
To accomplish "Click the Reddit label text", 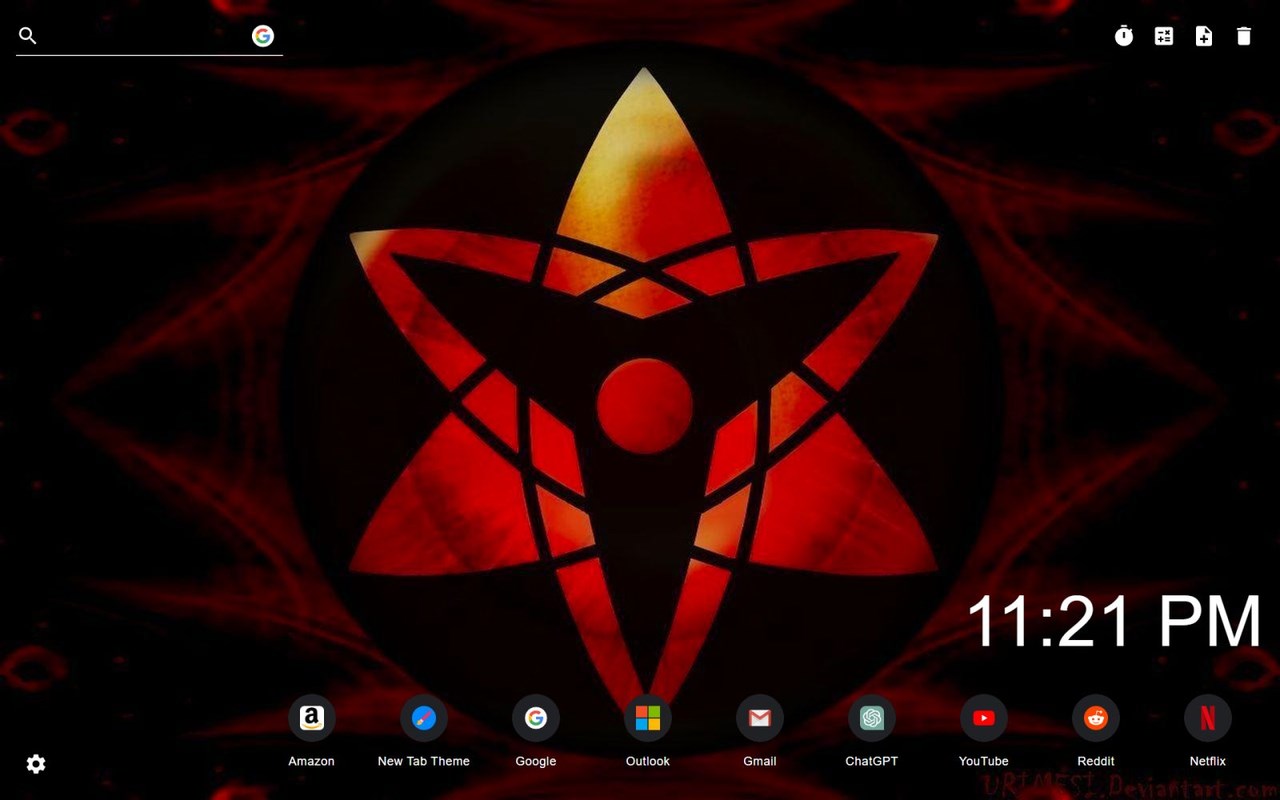I will (1096, 761).
